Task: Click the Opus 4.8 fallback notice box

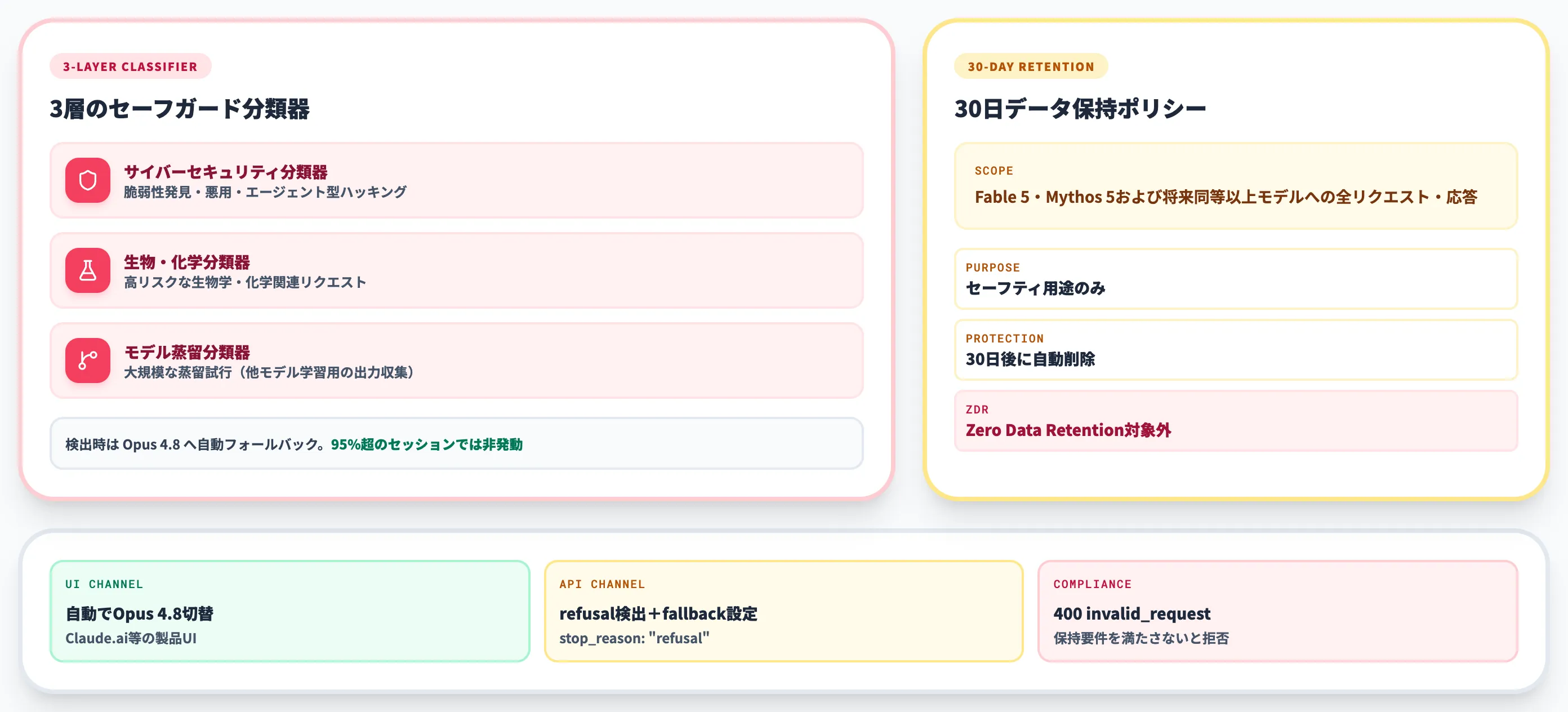Action: 457,444
